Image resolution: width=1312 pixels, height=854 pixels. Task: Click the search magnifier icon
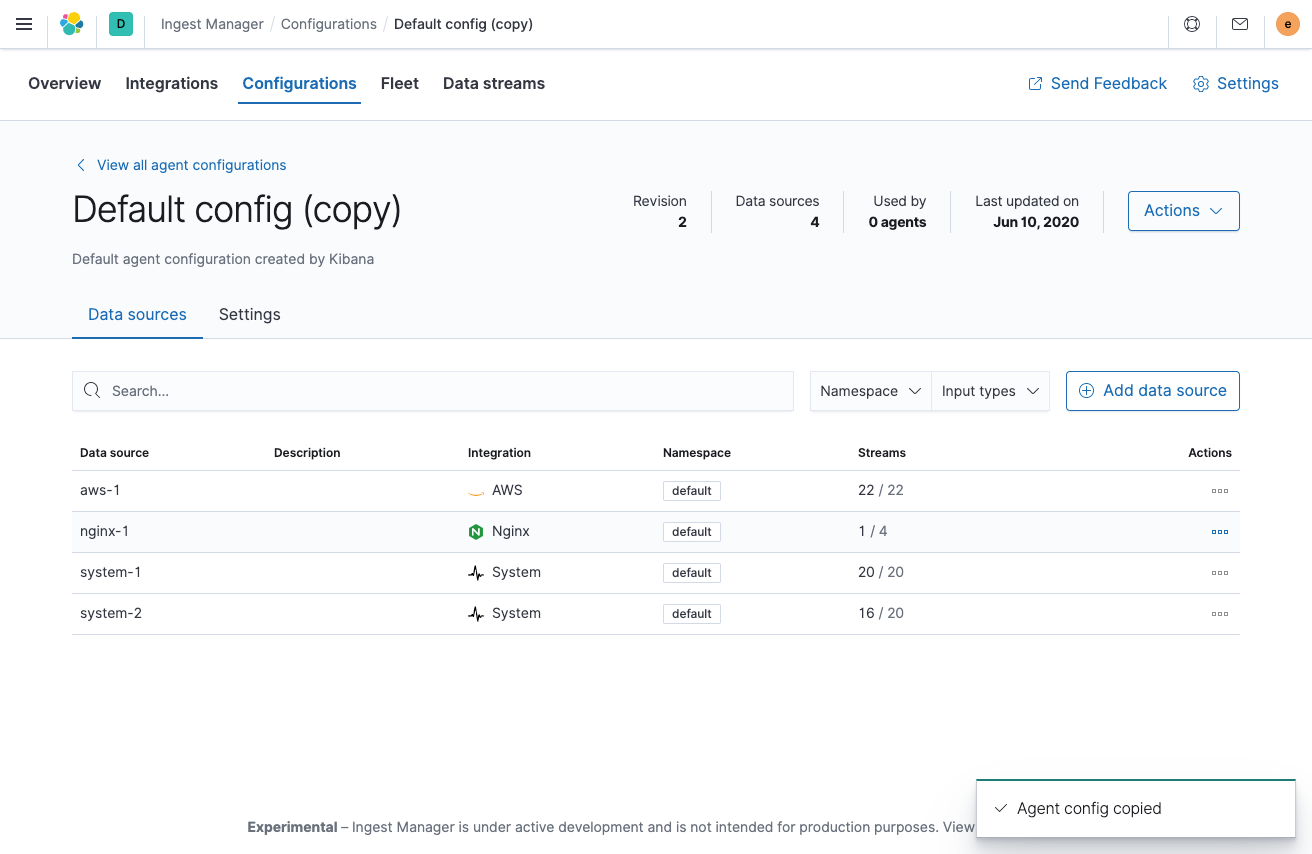tap(92, 390)
